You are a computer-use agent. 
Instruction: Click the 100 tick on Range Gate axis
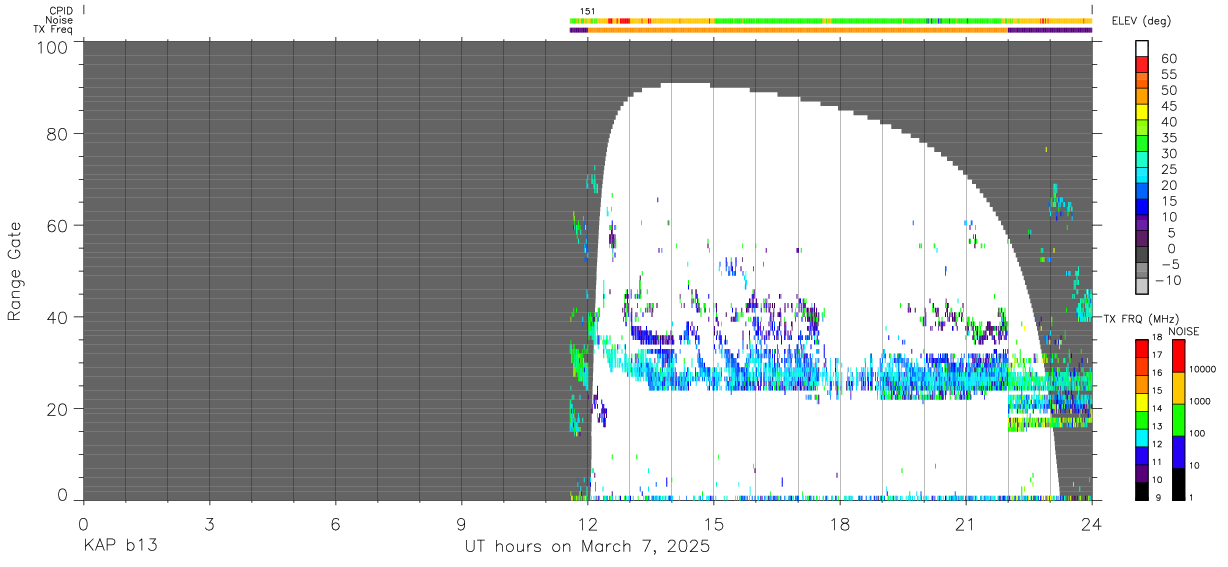click(x=51, y=48)
